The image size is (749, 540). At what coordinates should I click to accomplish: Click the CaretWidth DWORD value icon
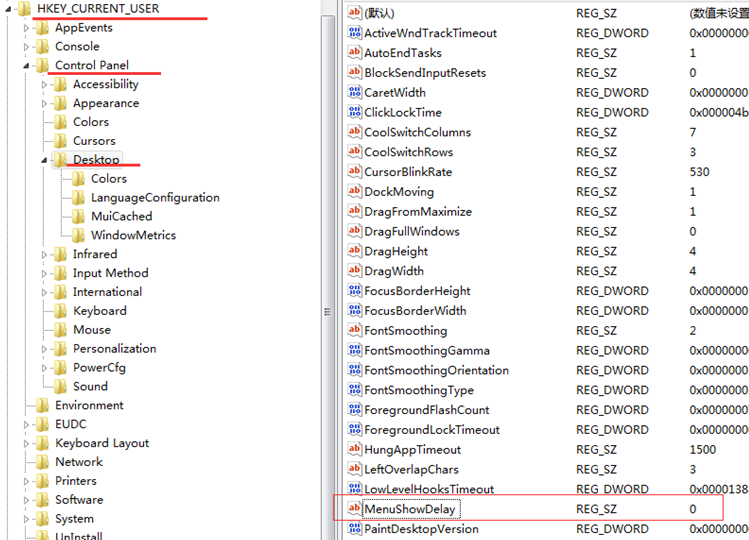pyautogui.click(x=354, y=93)
